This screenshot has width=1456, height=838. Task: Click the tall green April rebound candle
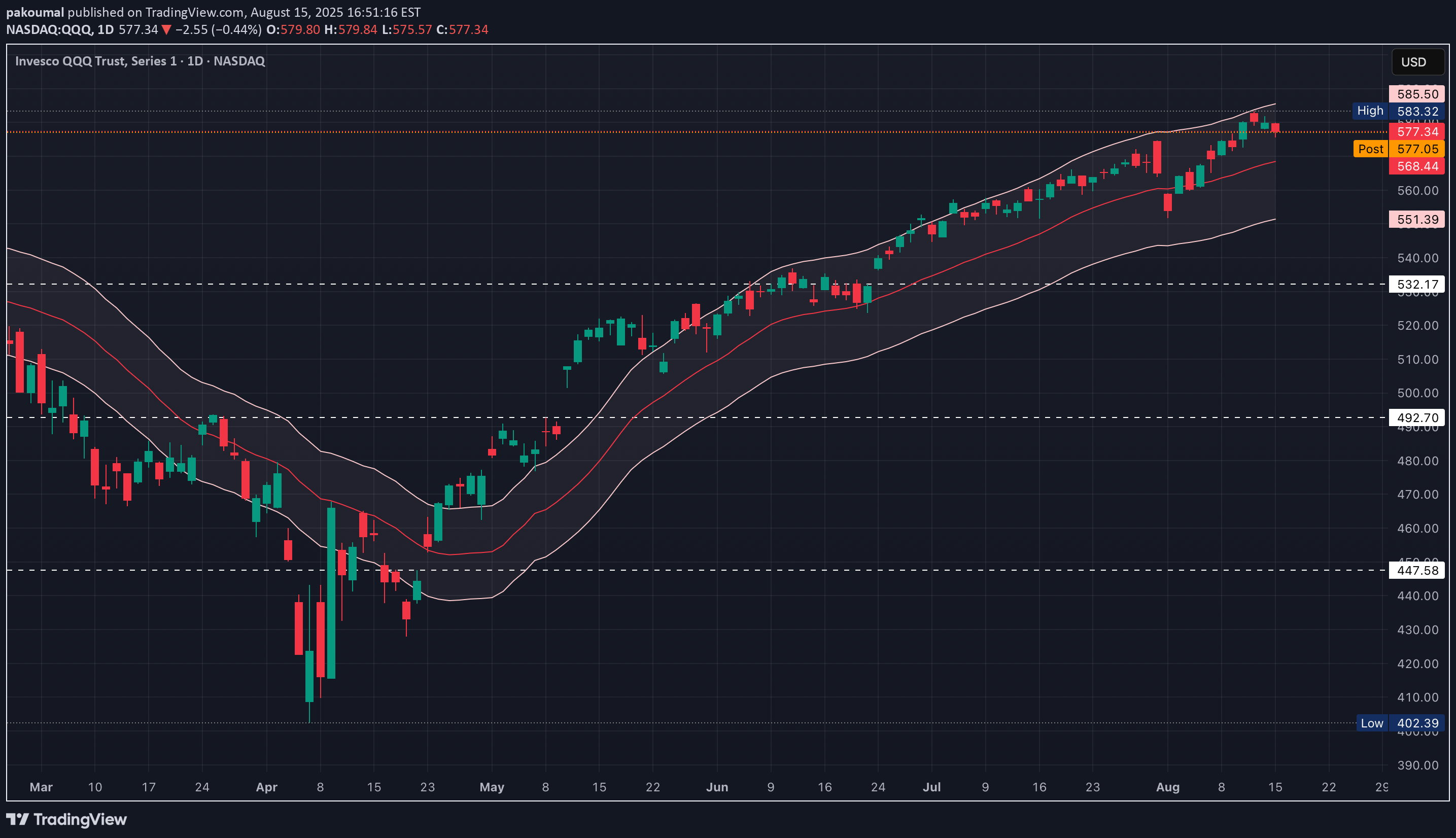pyautogui.click(x=331, y=593)
